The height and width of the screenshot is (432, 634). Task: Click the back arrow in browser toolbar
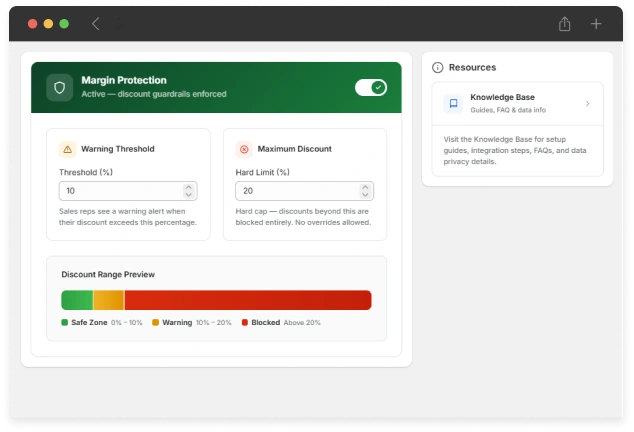click(x=95, y=24)
